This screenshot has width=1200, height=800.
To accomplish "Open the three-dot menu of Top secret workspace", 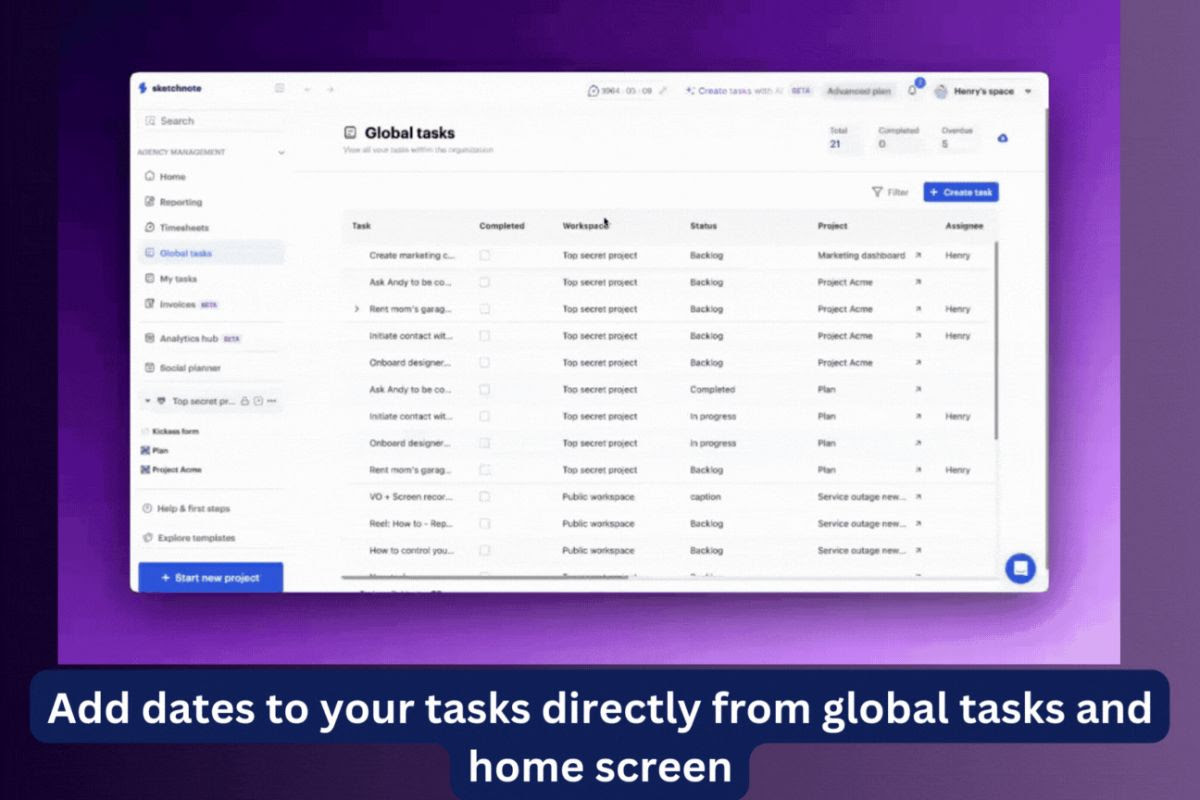I will tap(272, 401).
